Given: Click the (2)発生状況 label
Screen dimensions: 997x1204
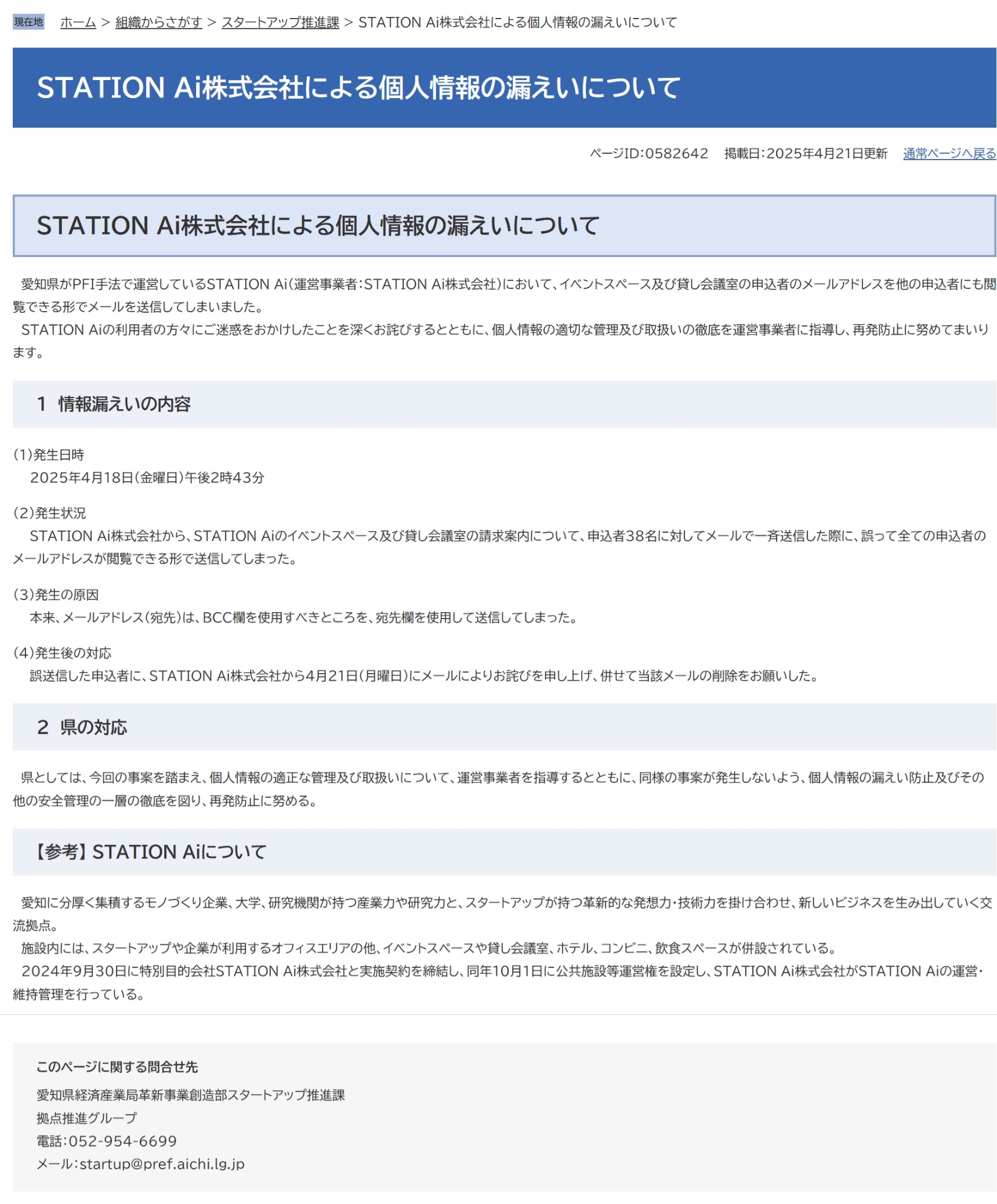Looking at the screenshot, I should 49,512.
